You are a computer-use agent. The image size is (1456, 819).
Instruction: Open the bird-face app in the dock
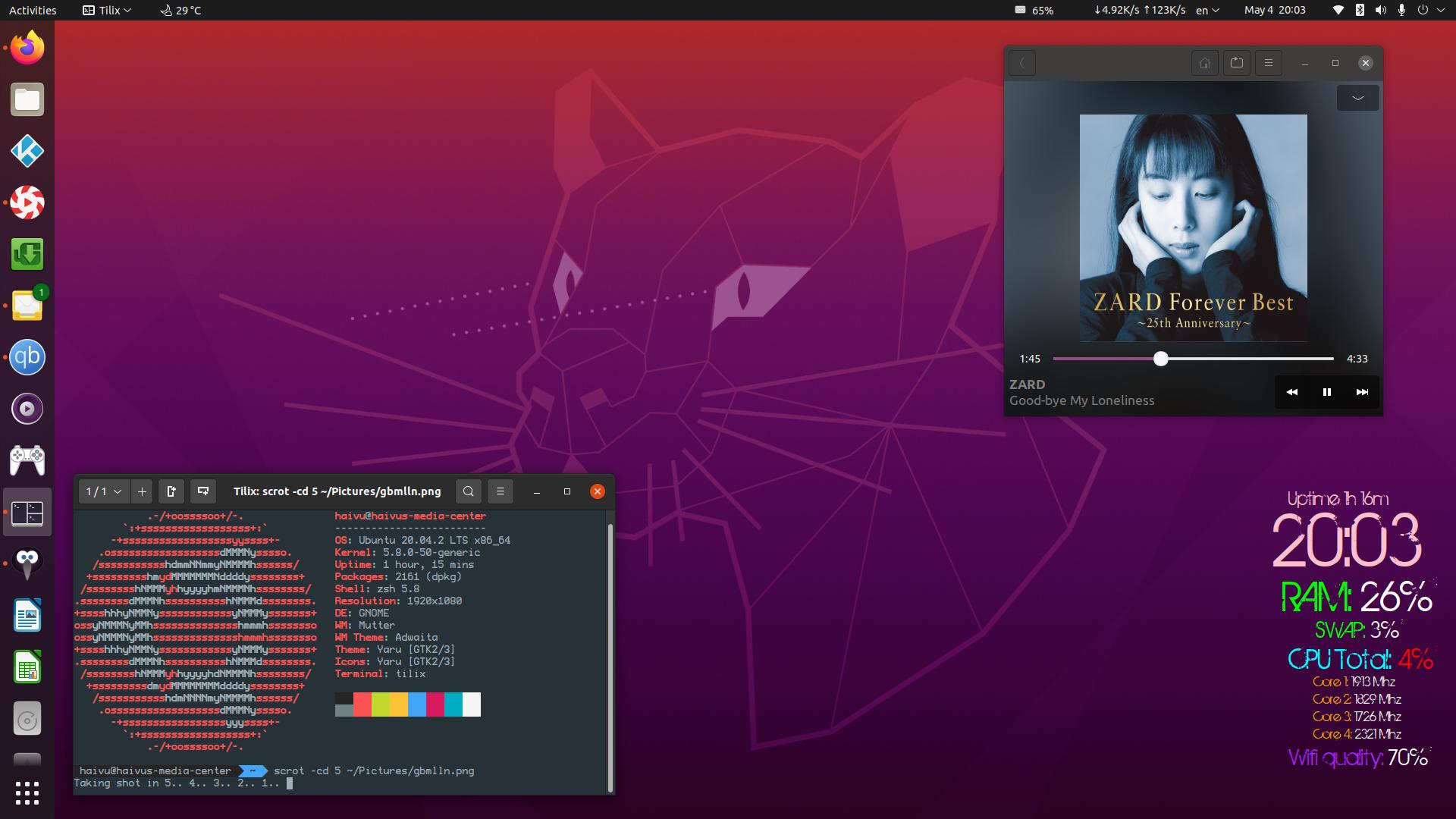pyautogui.click(x=27, y=564)
